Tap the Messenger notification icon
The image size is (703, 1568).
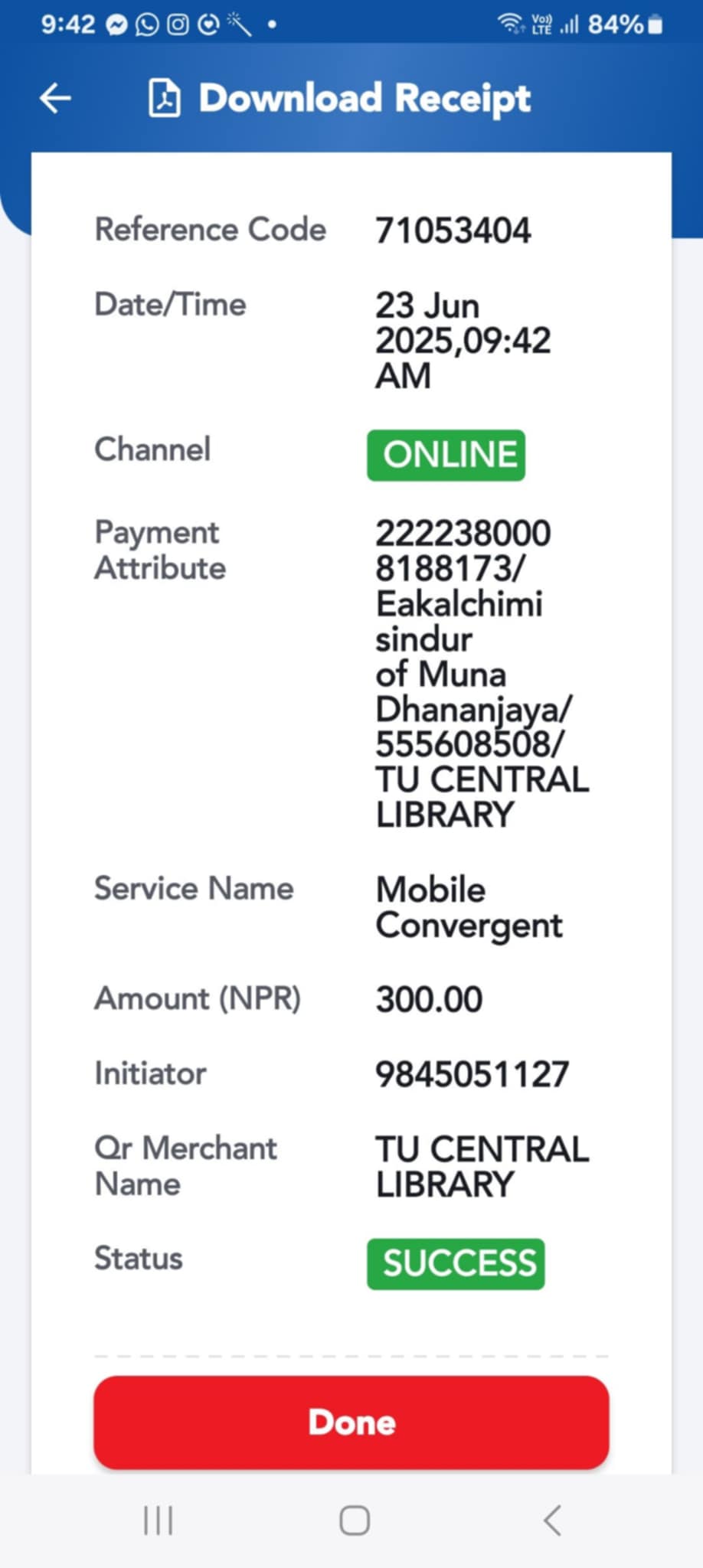(x=116, y=25)
